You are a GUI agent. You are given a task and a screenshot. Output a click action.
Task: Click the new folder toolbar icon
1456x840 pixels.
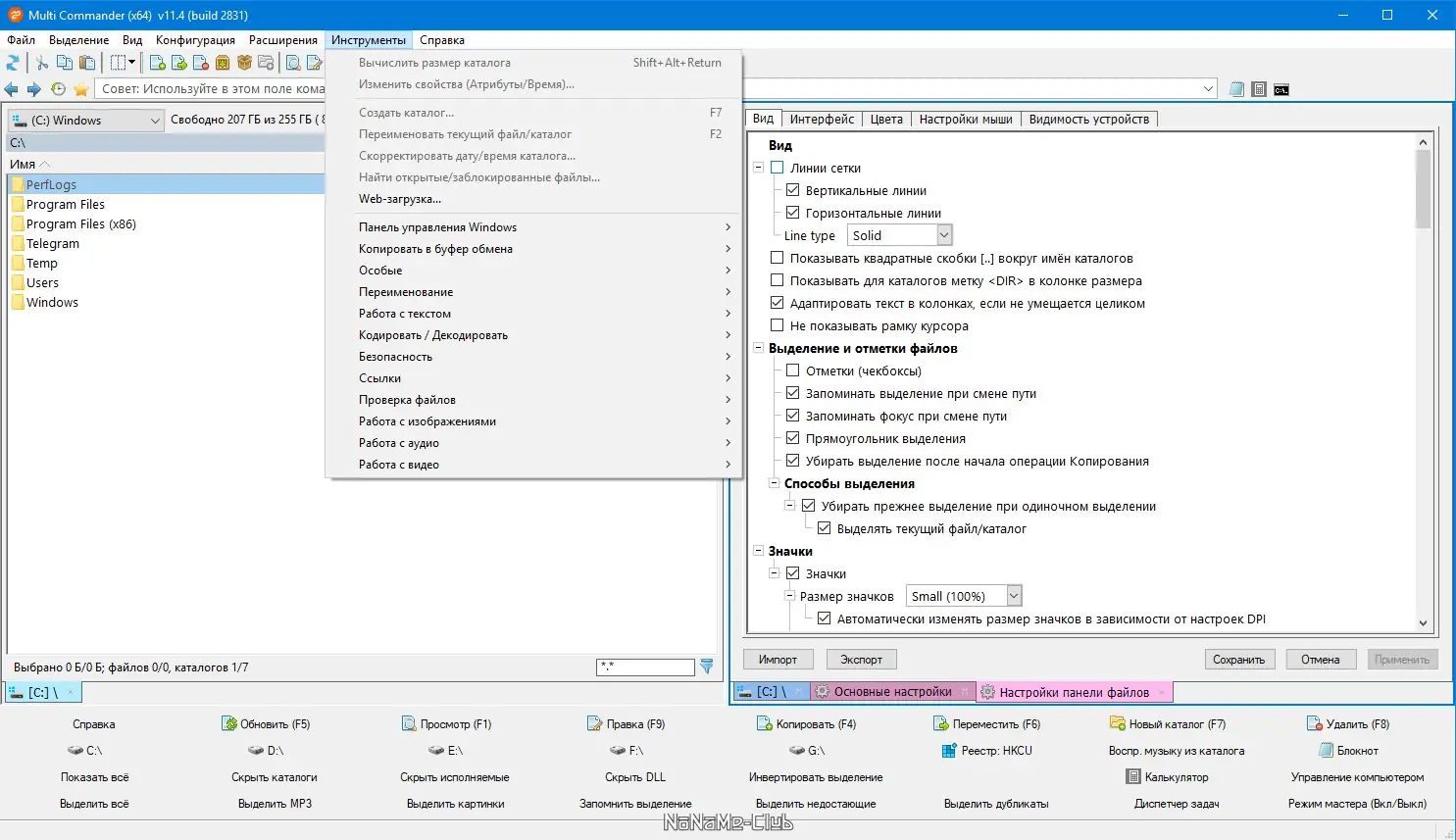(266, 63)
